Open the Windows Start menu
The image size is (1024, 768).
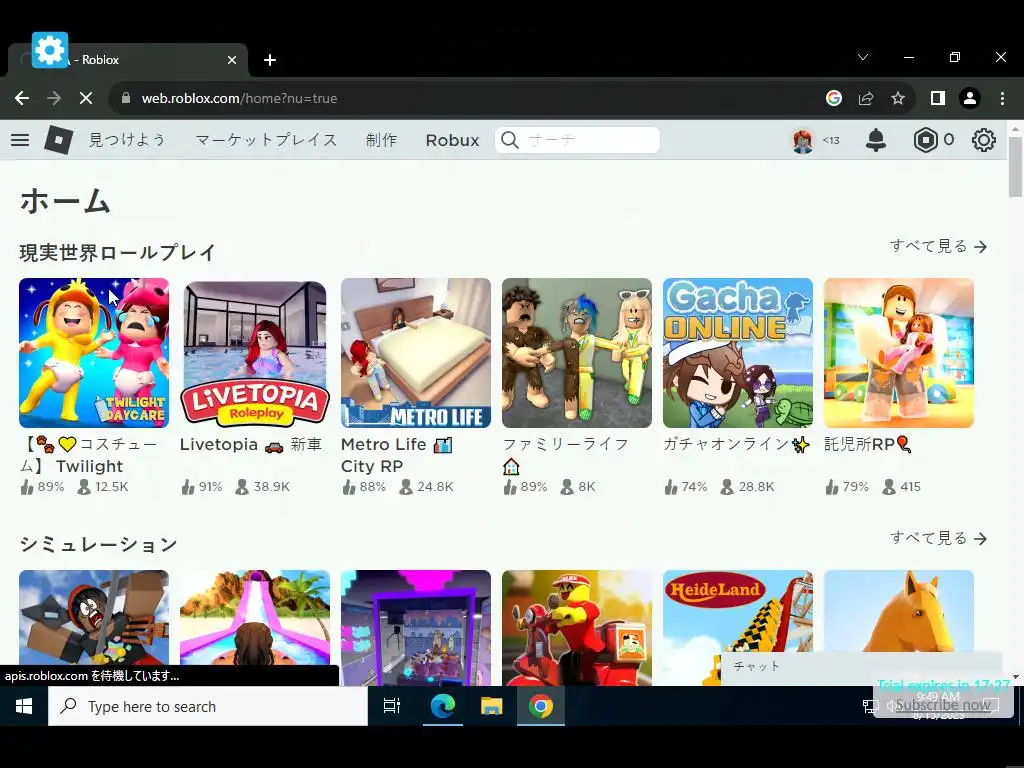[x=24, y=706]
